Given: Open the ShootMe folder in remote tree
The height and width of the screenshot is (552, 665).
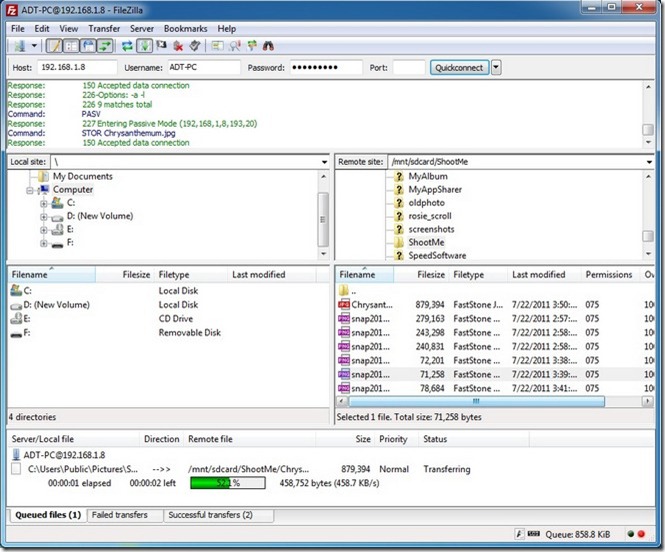Looking at the screenshot, I should tap(426, 242).
